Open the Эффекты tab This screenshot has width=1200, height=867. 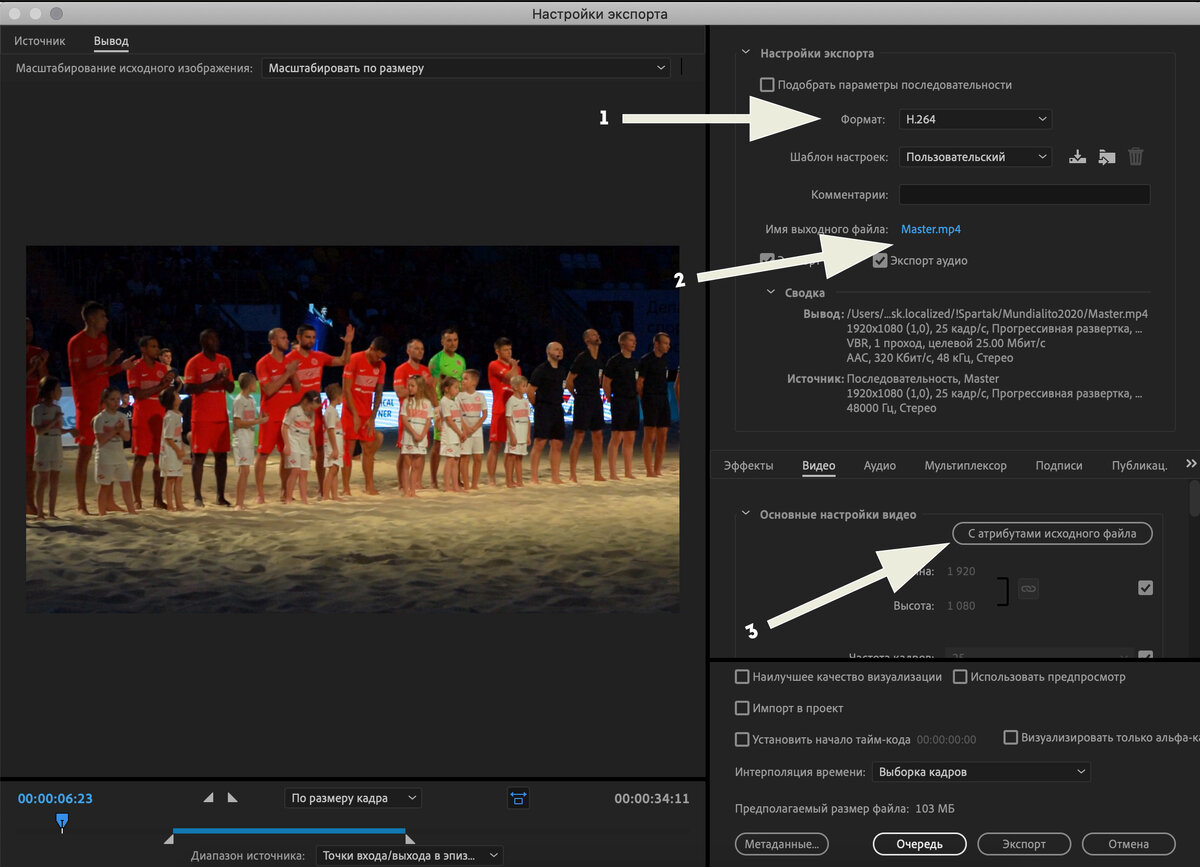click(x=749, y=465)
